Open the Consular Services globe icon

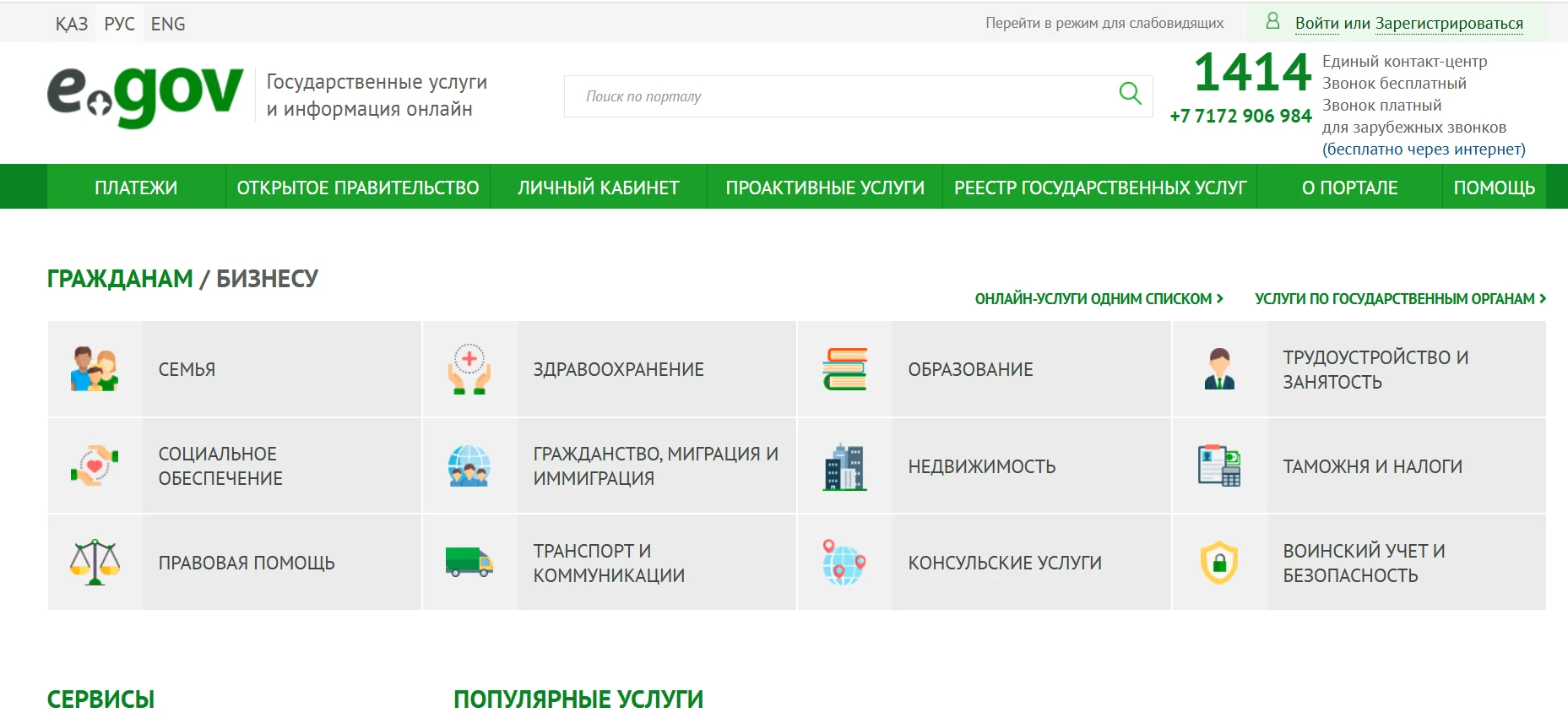click(x=844, y=563)
